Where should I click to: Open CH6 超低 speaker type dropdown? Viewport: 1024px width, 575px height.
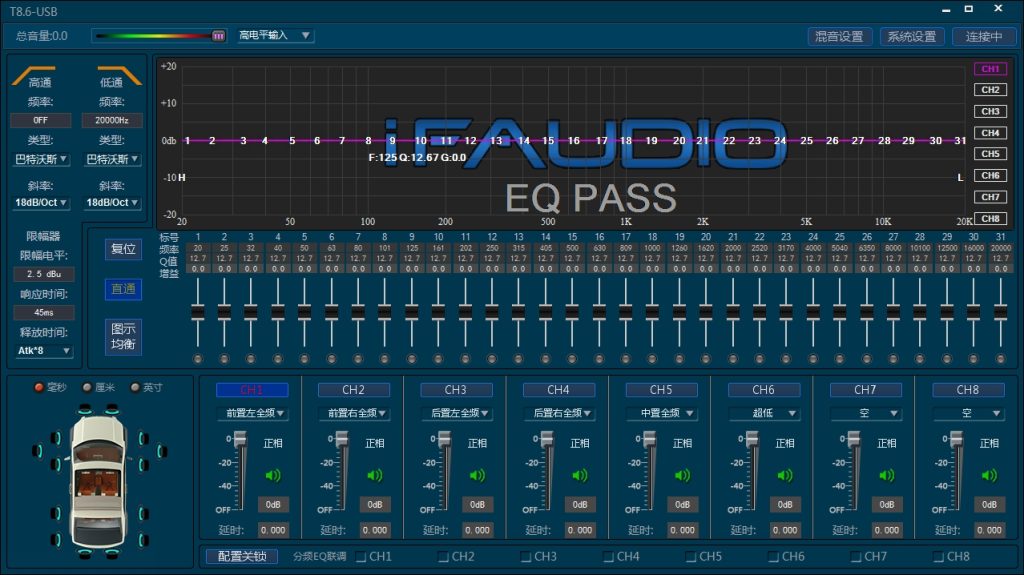tap(763, 413)
